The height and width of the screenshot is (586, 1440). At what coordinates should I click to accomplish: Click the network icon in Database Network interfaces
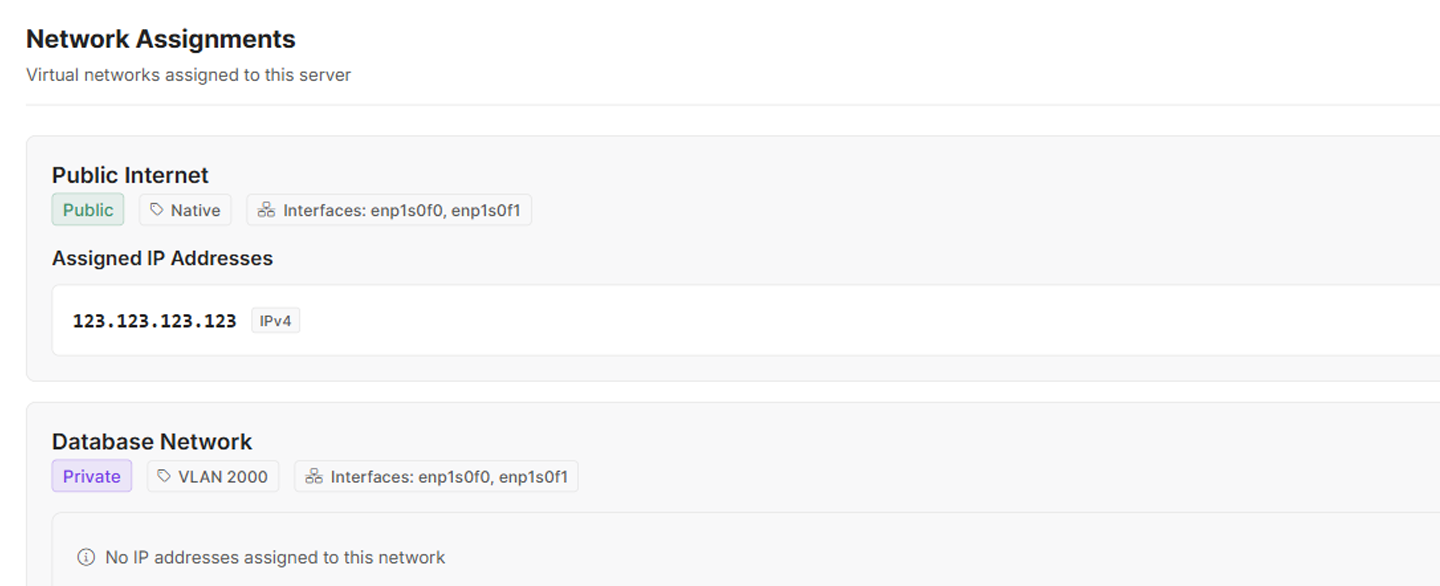313,477
